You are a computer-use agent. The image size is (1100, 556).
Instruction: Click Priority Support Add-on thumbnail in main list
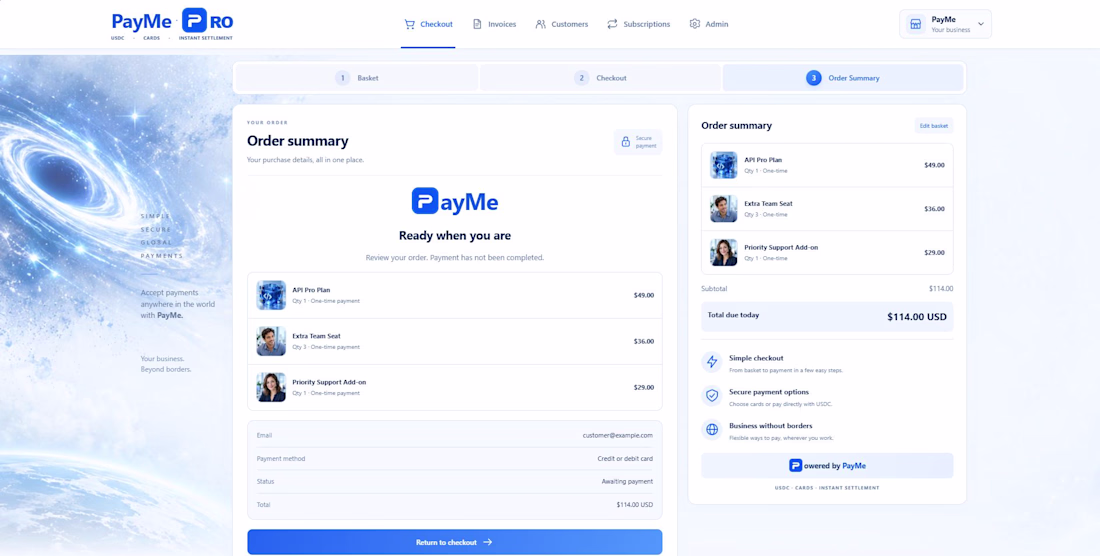coord(271,387)
